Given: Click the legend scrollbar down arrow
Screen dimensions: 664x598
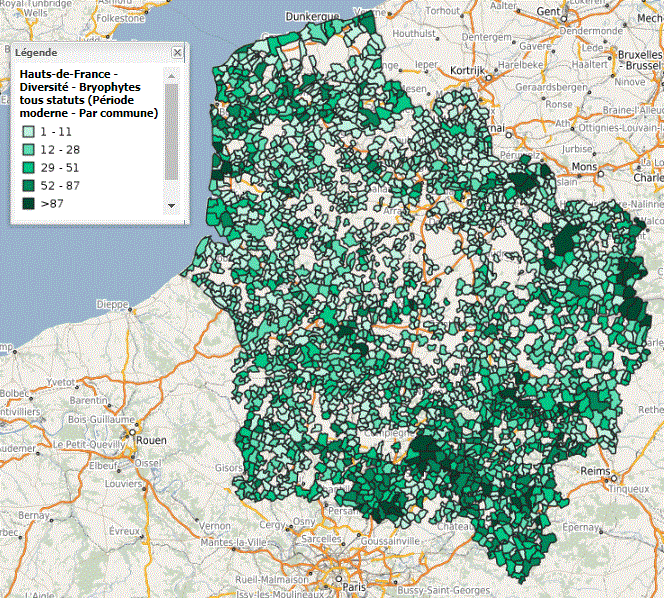Looking at the screenshot, I should pyautogui.click(x=171, y=205).
